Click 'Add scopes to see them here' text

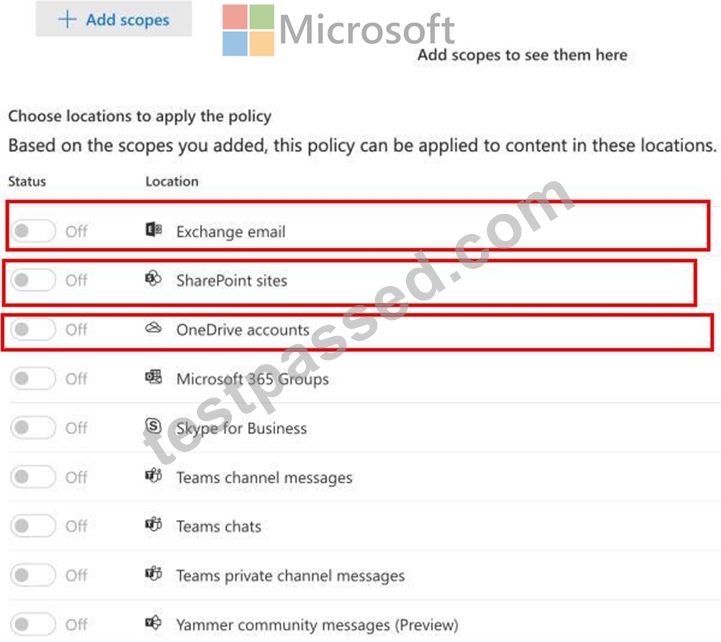(x=522, y=55)
